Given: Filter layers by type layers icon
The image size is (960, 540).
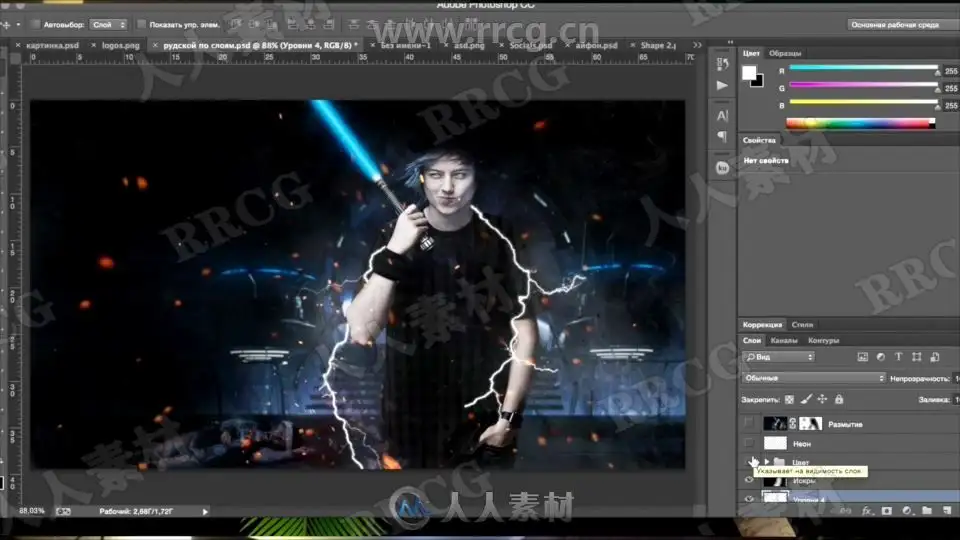Looking at the screenshot, I should [898, 357].
